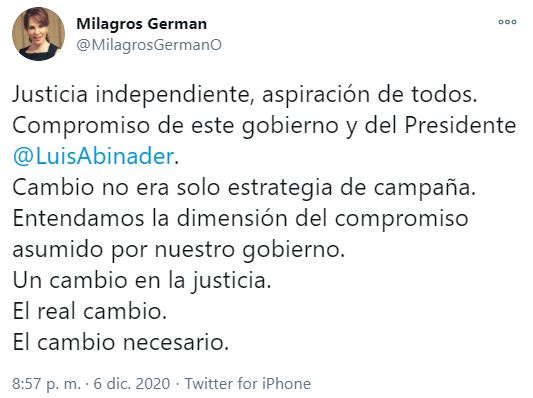
Task: Select the final line 'El cambio necesario.'
Action: (x=121, y=342)
